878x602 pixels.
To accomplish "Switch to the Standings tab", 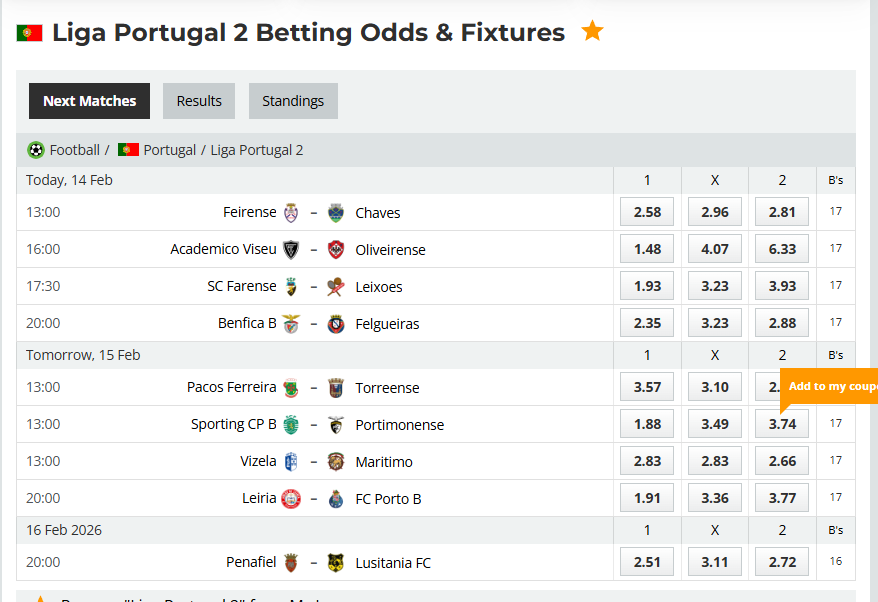I will (293, 101).
